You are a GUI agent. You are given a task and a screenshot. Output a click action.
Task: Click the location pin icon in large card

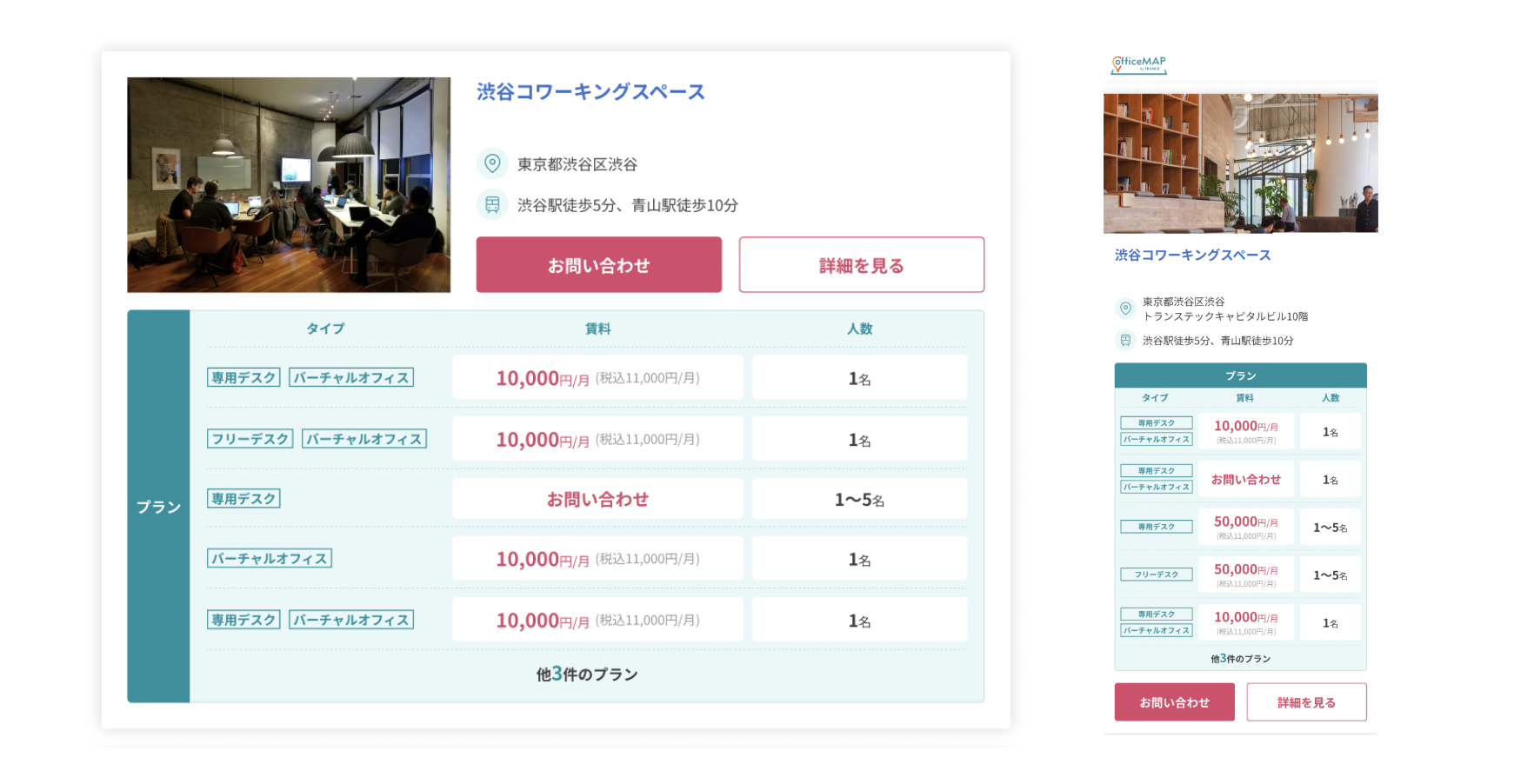click(492, 163)
